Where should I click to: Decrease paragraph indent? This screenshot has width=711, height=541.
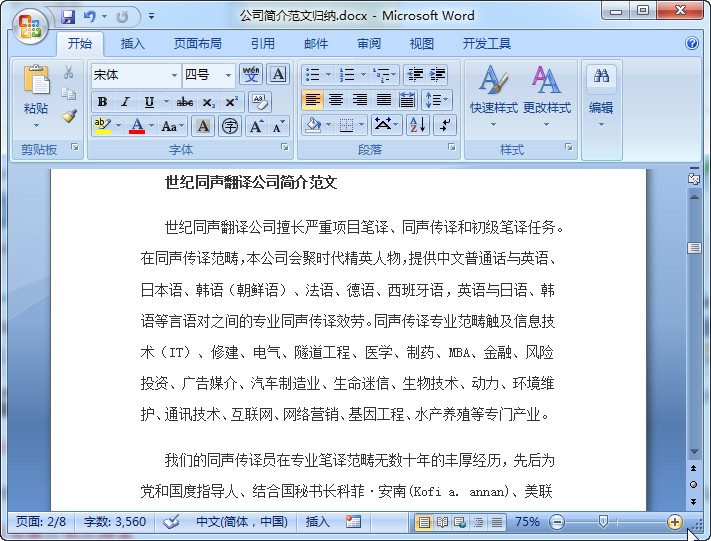(415, 74)
